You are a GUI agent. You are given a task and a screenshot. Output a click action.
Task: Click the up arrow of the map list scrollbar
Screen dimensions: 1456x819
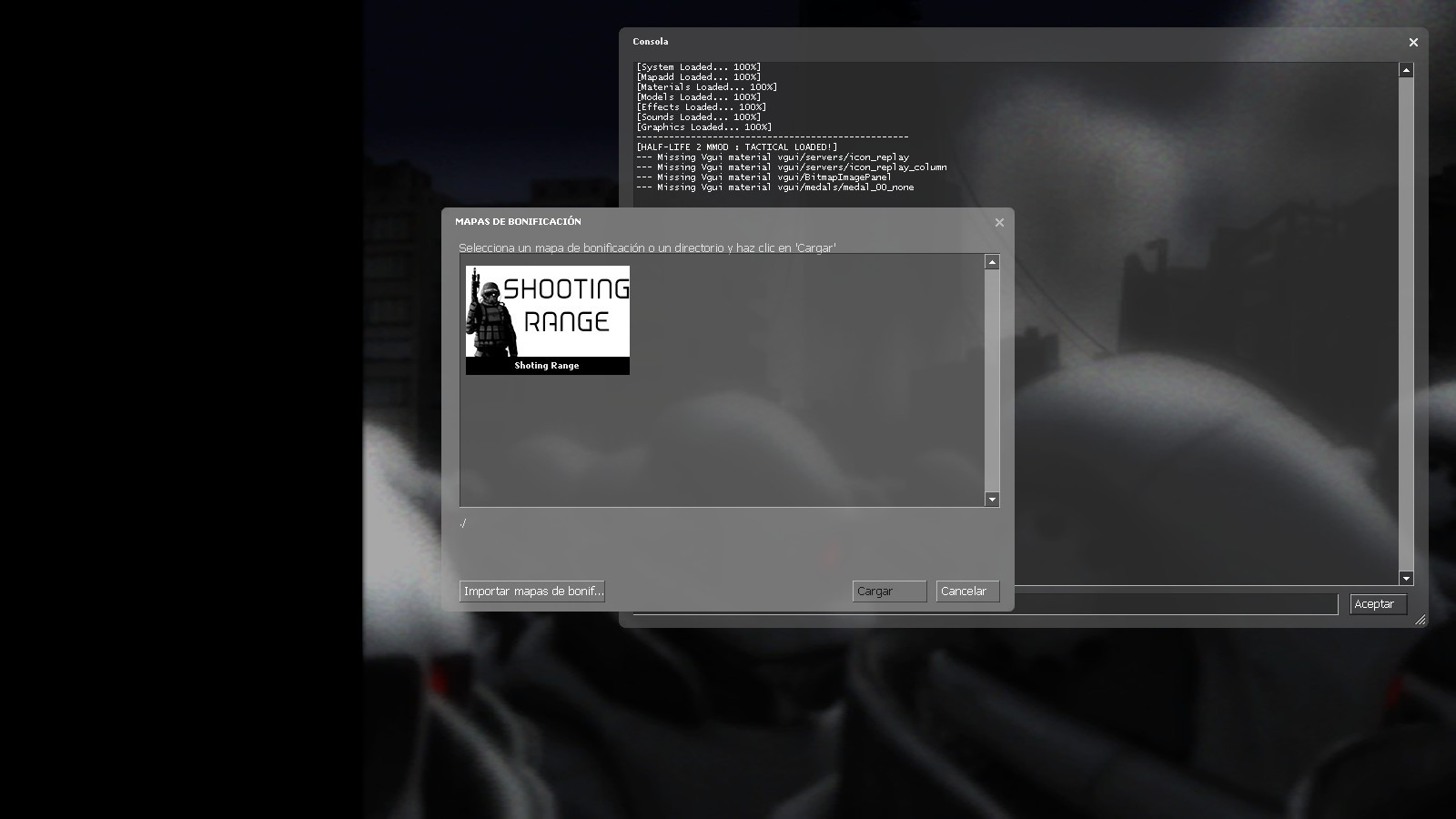tap(992, 263)
